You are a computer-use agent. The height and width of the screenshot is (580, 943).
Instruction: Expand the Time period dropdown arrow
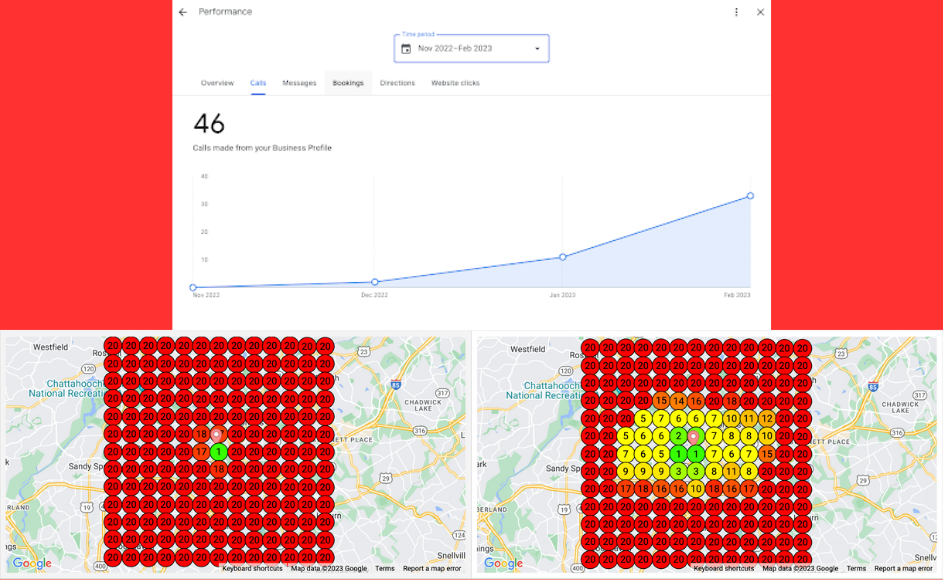(537, 48)
